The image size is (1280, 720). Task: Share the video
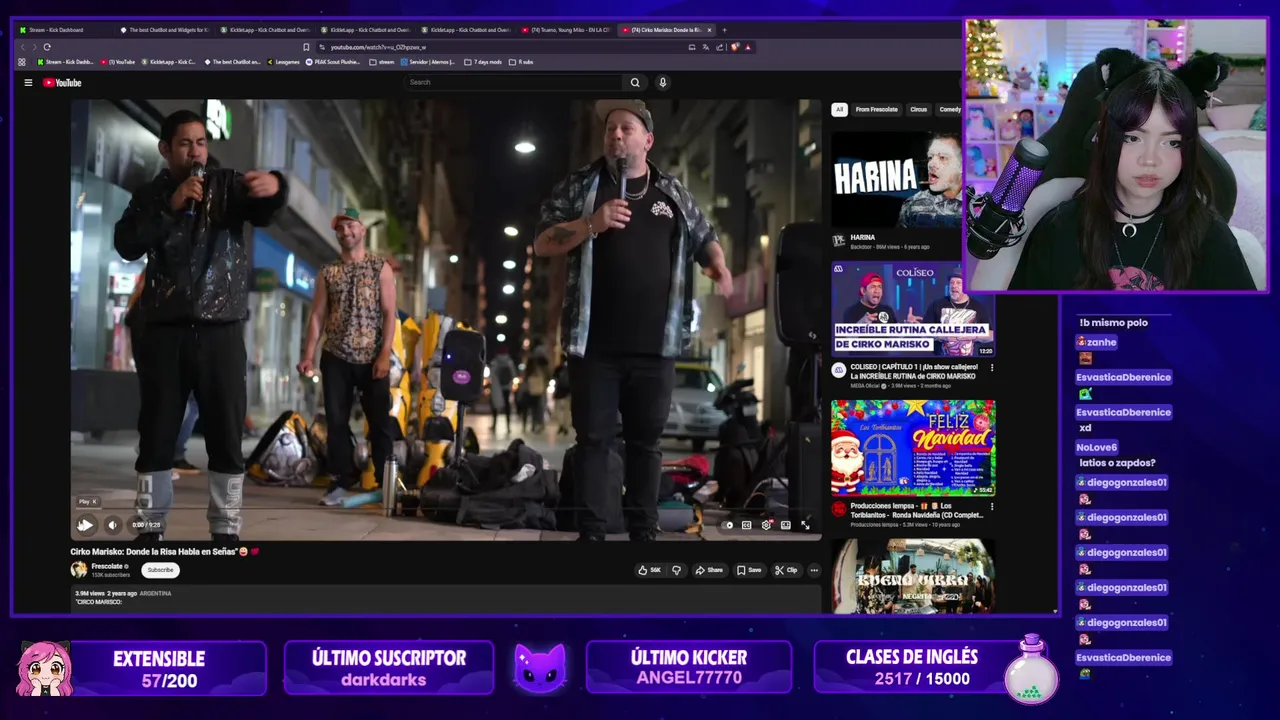(x=709, y=570)
